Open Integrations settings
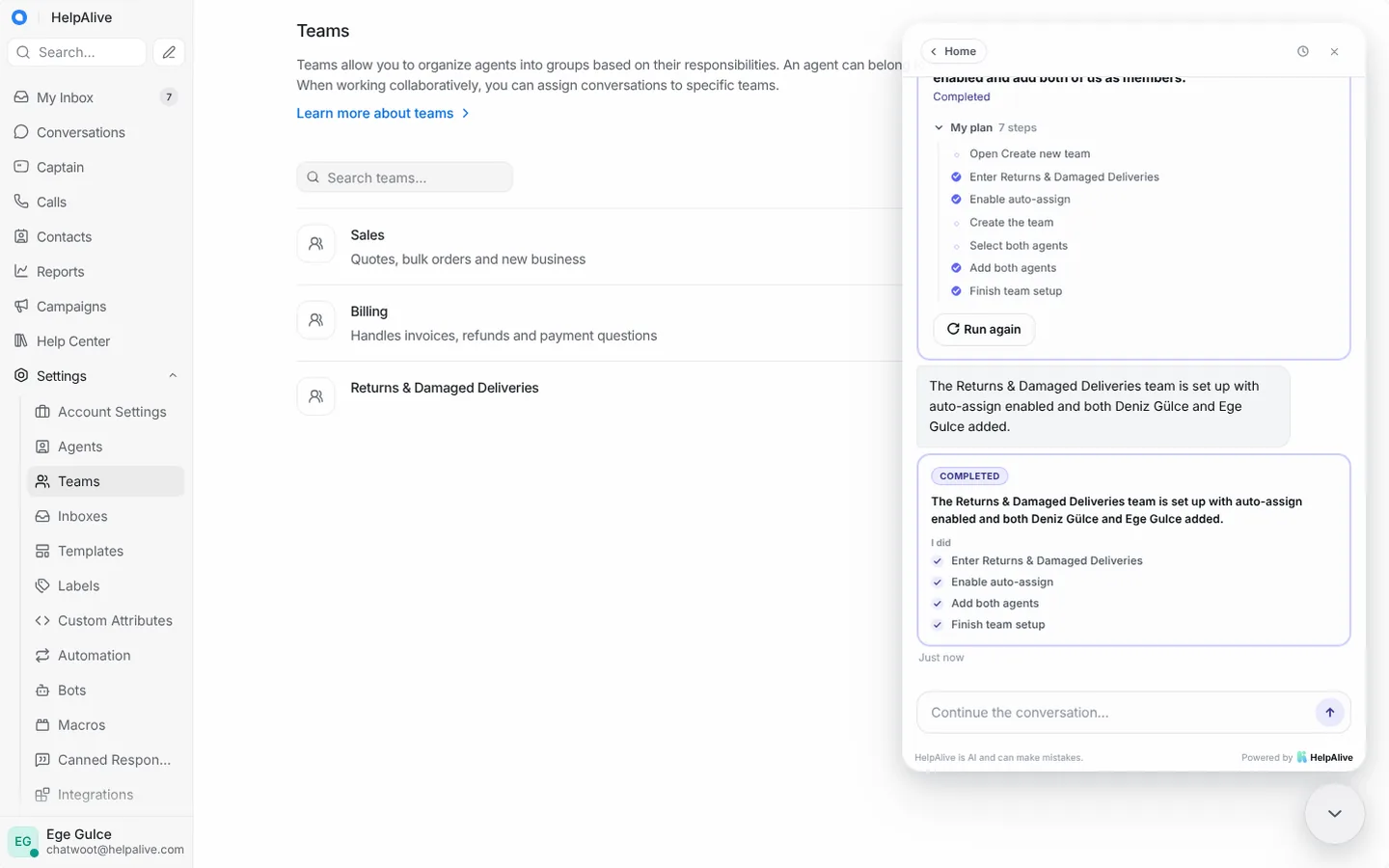This screenshot has height=868, width=1389. click(106, 794)
